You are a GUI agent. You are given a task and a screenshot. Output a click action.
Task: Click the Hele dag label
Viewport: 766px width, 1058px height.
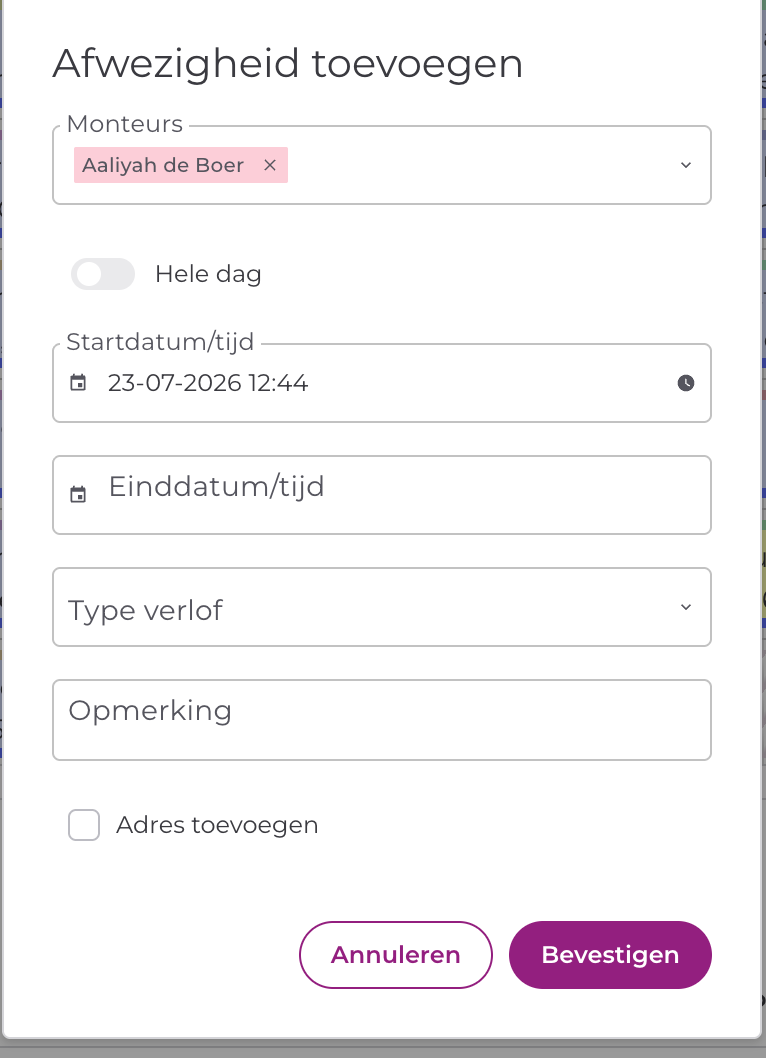coord(208,274)
